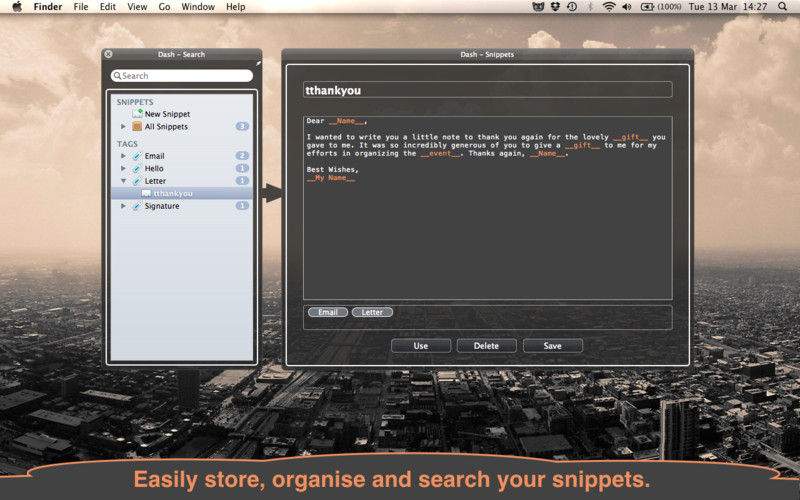Click the battery status icon
Screen dimensions: 800x500
(x=647, y=7)
